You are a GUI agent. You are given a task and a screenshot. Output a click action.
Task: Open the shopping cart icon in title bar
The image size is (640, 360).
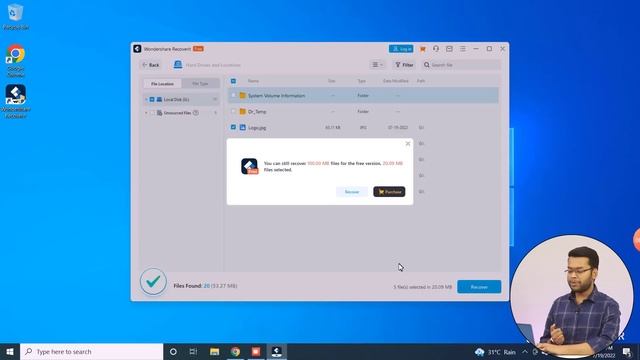click(422, 49)
